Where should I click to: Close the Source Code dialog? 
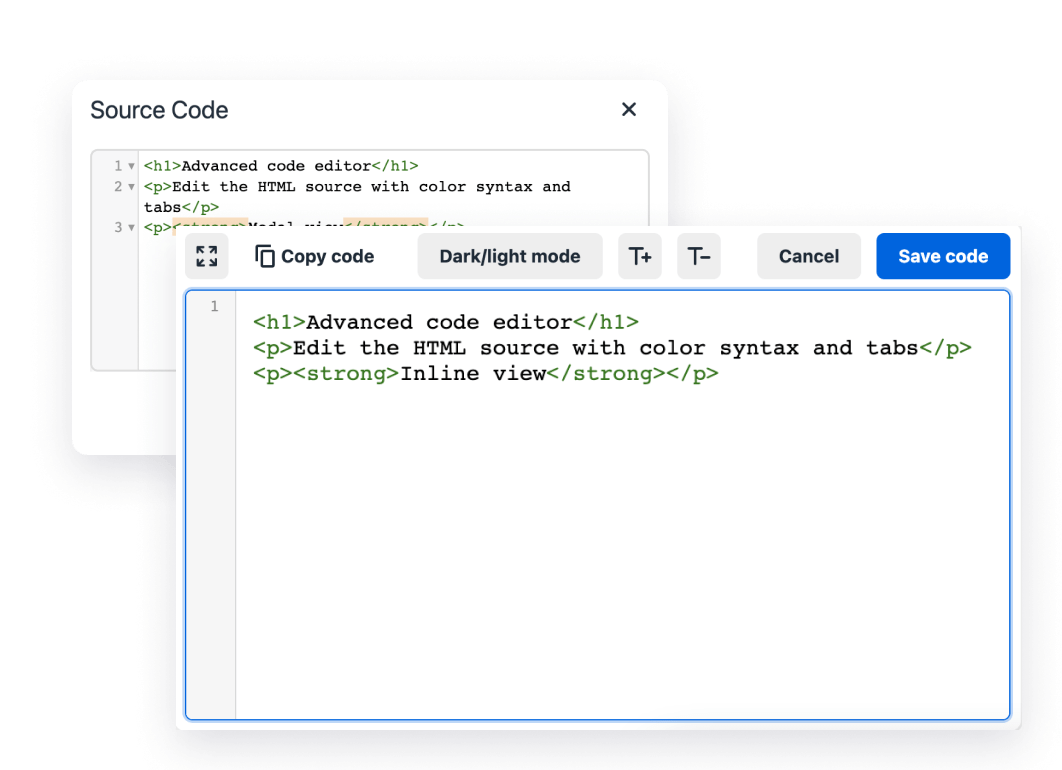tap(629, 110)
